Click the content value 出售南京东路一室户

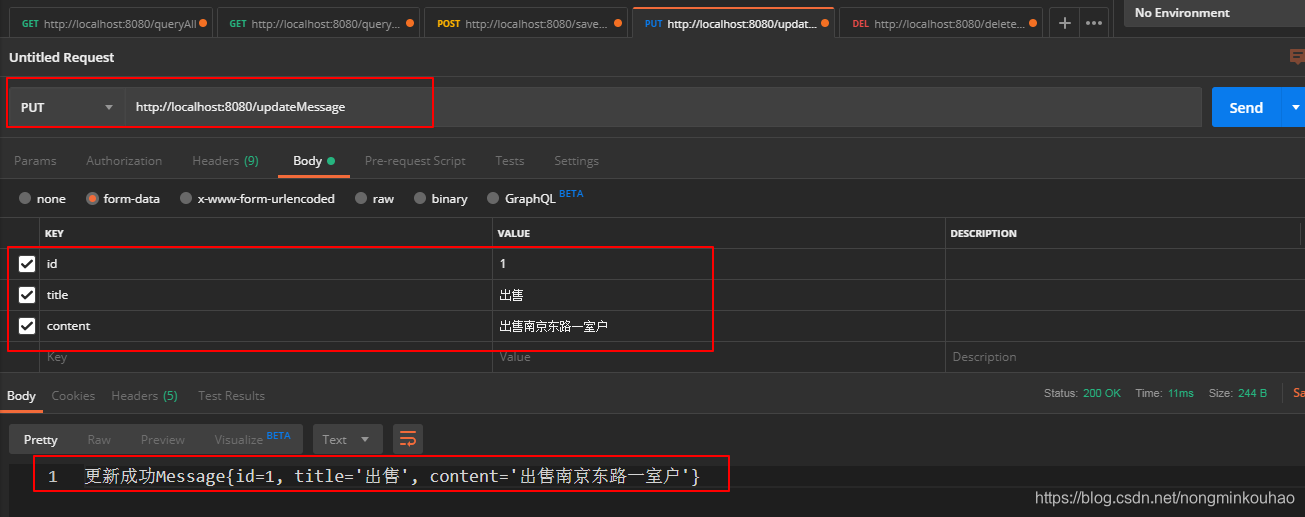coord(719,326)
